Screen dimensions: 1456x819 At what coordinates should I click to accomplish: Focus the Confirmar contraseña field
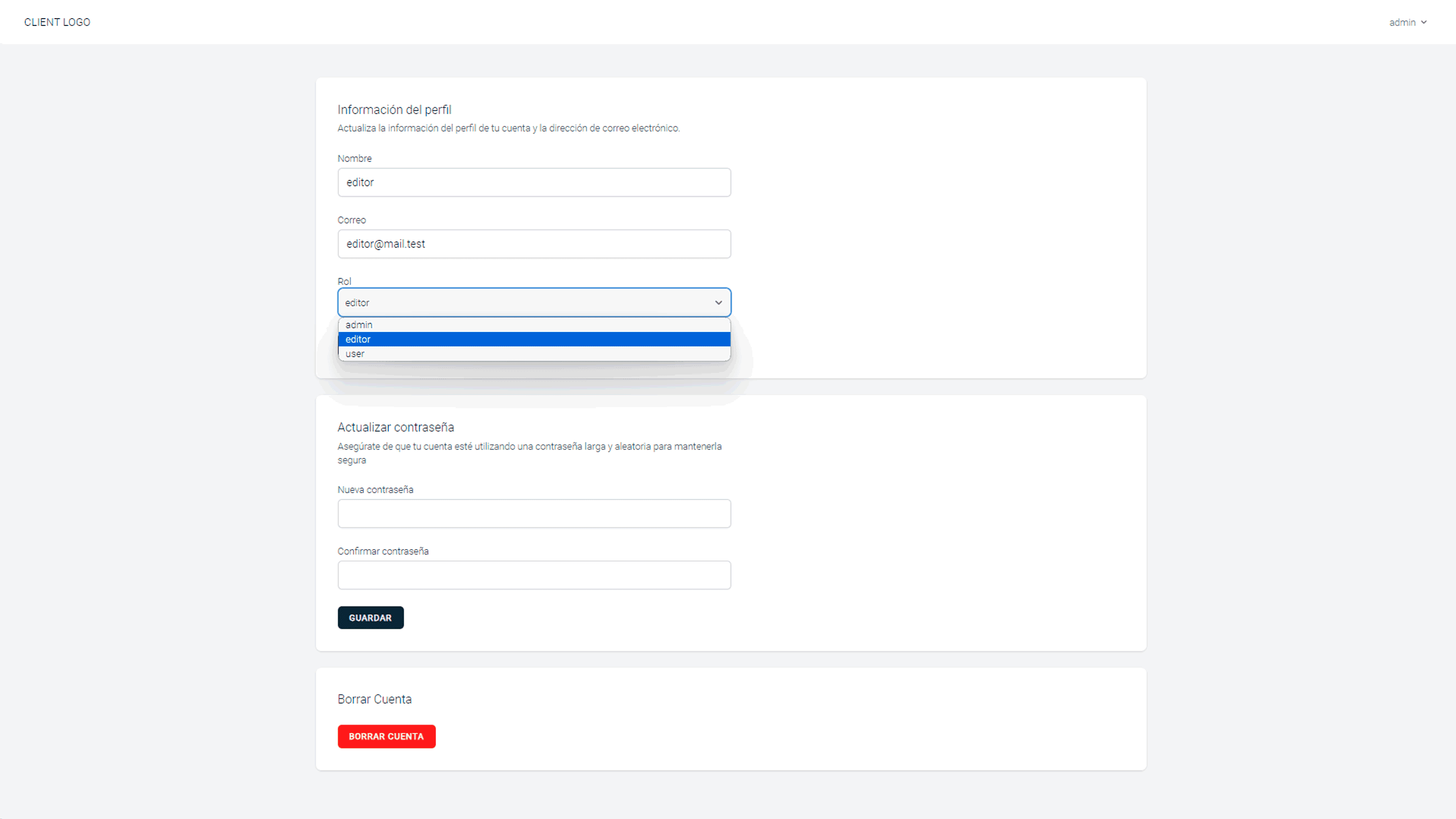point(533,575)
